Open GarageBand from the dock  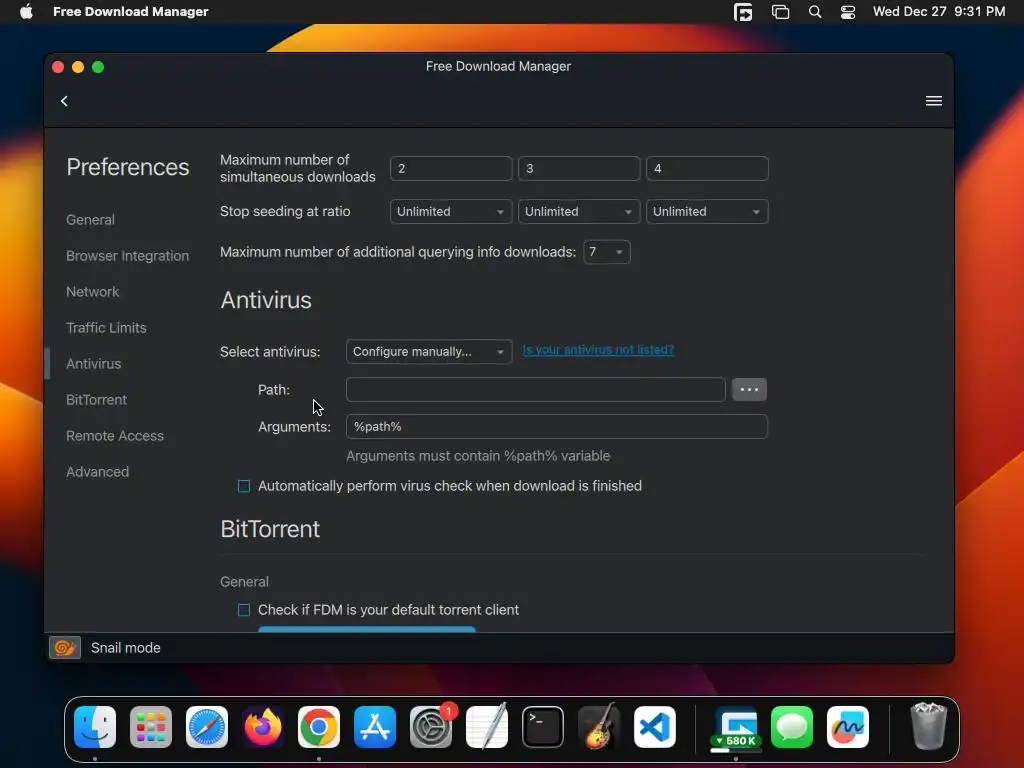pos(599,727)
